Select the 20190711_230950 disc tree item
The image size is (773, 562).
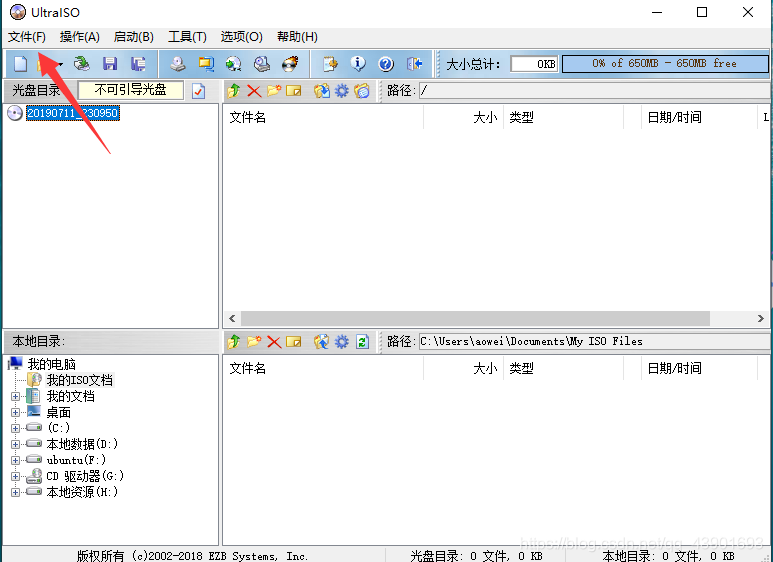point(72,113)
